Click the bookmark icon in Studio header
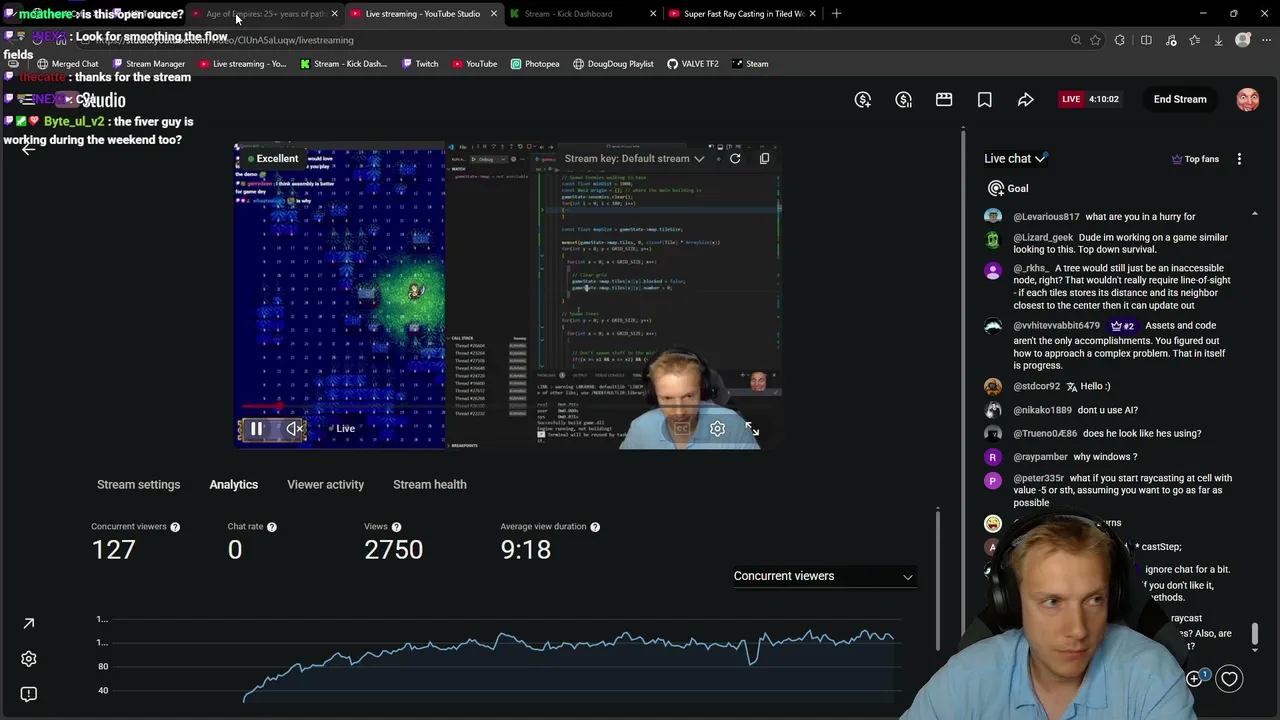This screenshot has height=720, width=1280. pyautogui.click(x=985, y=99)
